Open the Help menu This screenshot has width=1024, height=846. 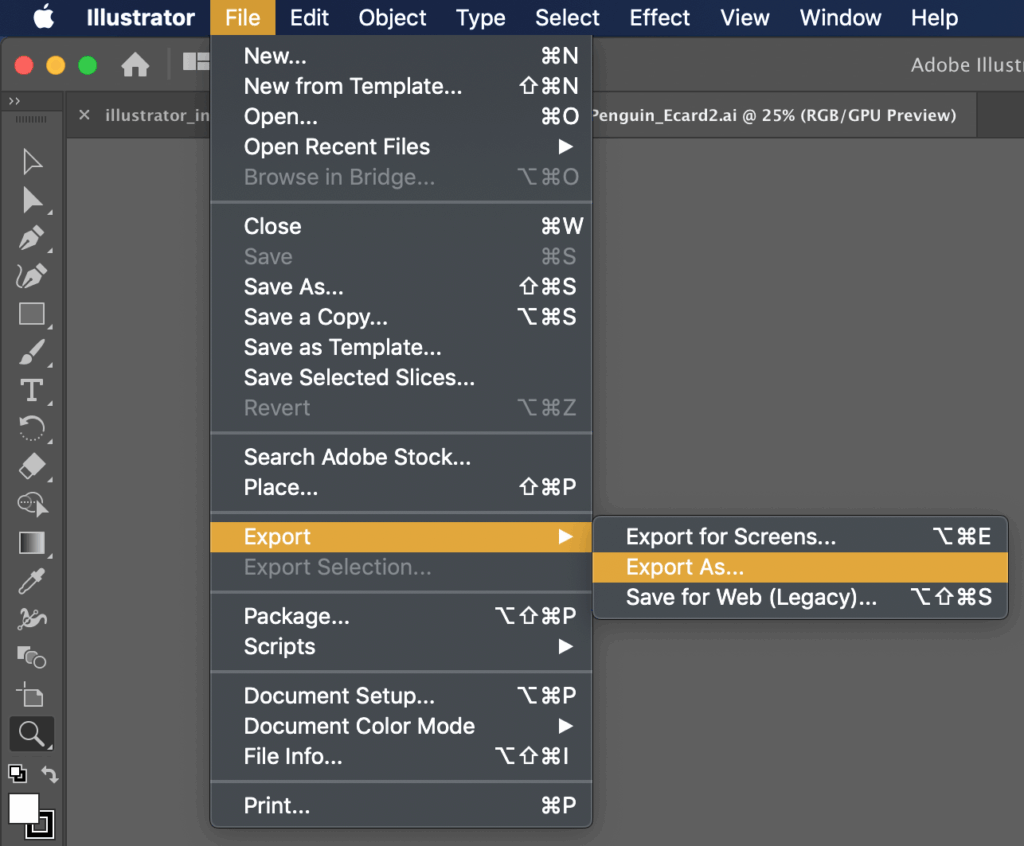tap(934, 18)
